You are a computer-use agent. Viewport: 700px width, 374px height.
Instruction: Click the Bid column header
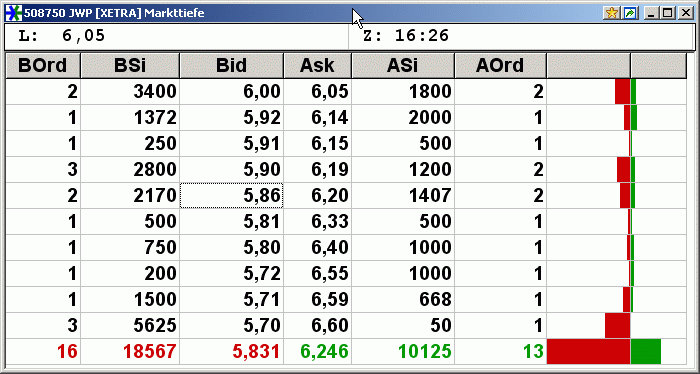[231, 66]
